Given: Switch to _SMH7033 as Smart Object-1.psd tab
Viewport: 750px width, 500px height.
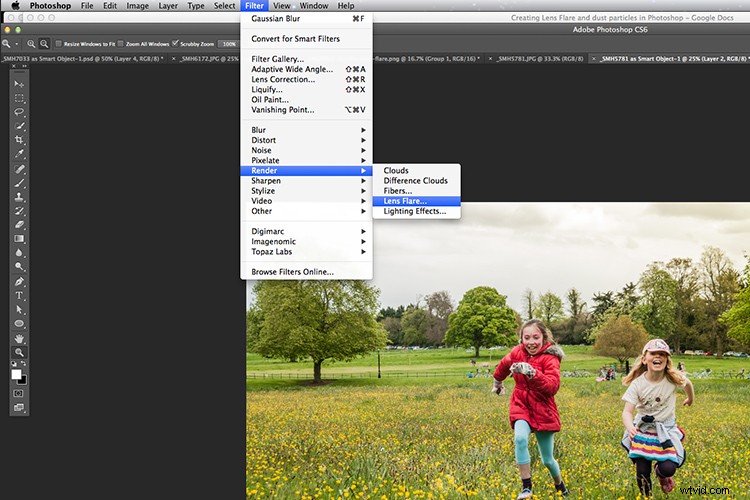Looking at the screenshot, I should tap(83, 59).
